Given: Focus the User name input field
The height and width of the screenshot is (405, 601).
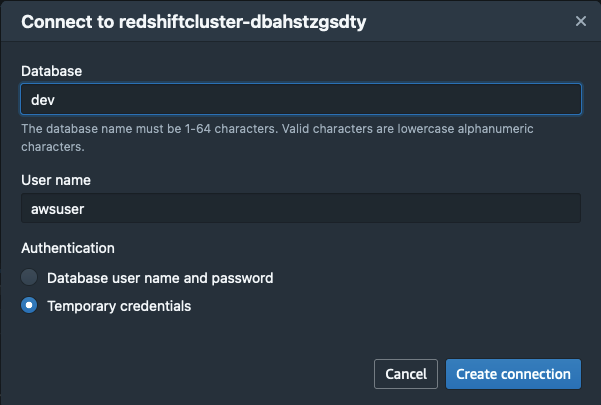Looking at the screenshot, I should click(x=301, y=208).
